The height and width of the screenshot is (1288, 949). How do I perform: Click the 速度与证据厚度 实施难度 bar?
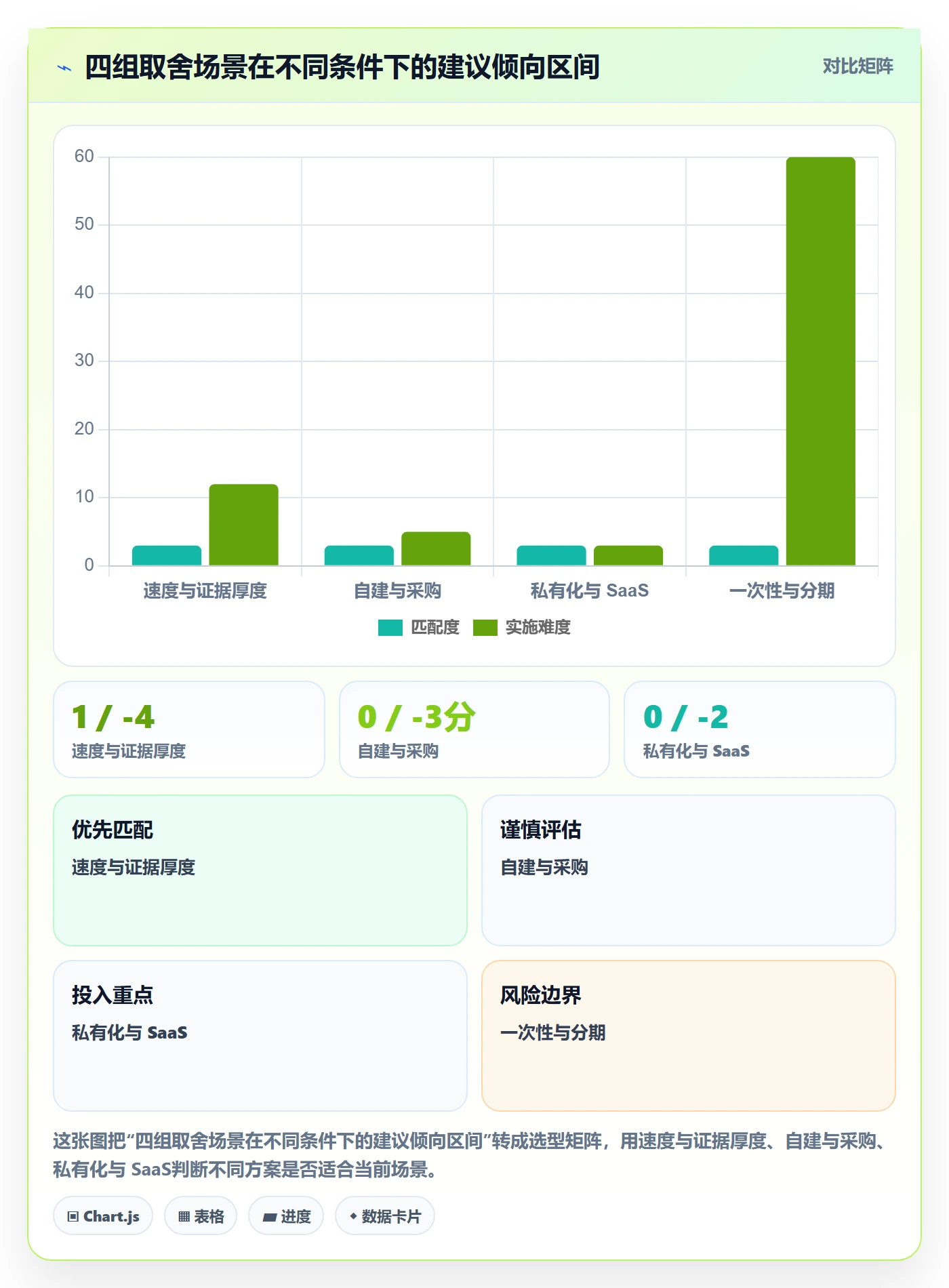click(243, 525)
